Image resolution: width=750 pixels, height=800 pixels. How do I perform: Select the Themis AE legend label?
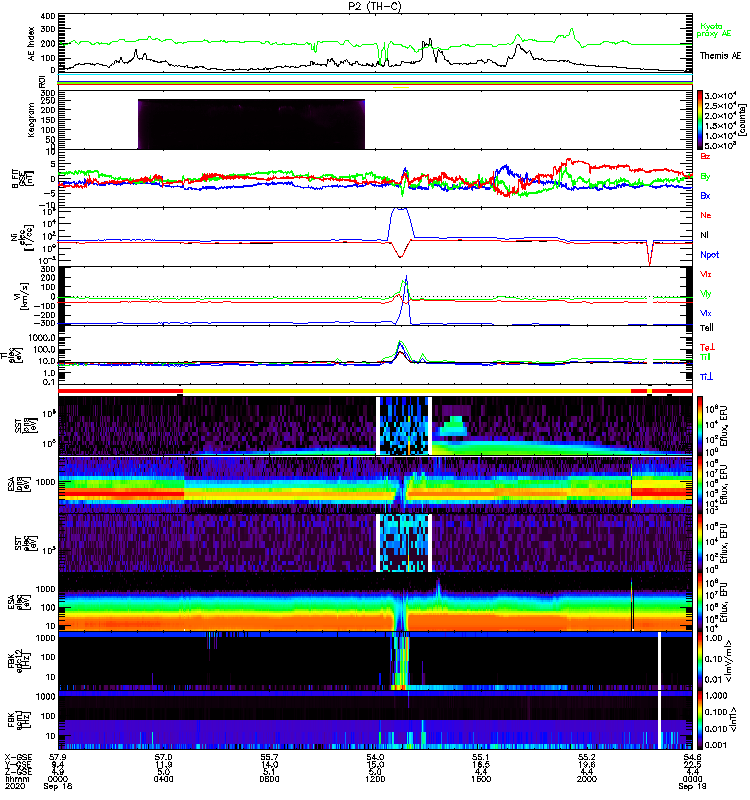[720, 56]
